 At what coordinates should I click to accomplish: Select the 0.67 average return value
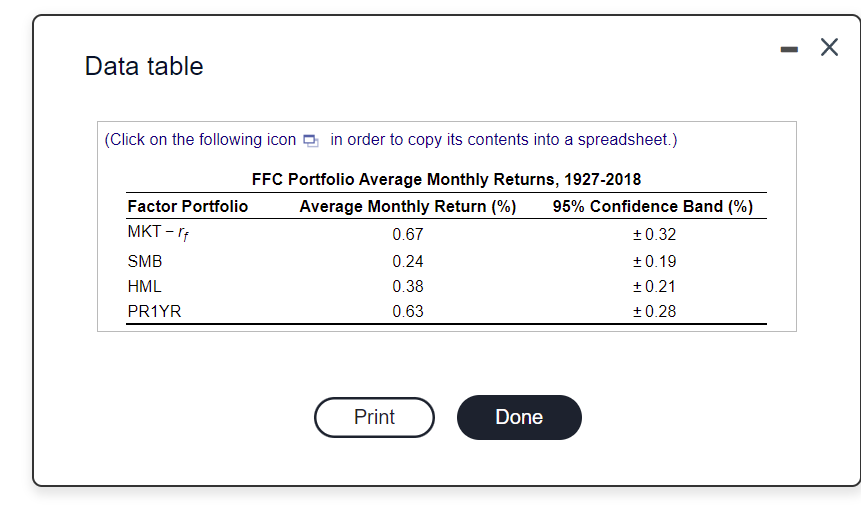(408, 235)
